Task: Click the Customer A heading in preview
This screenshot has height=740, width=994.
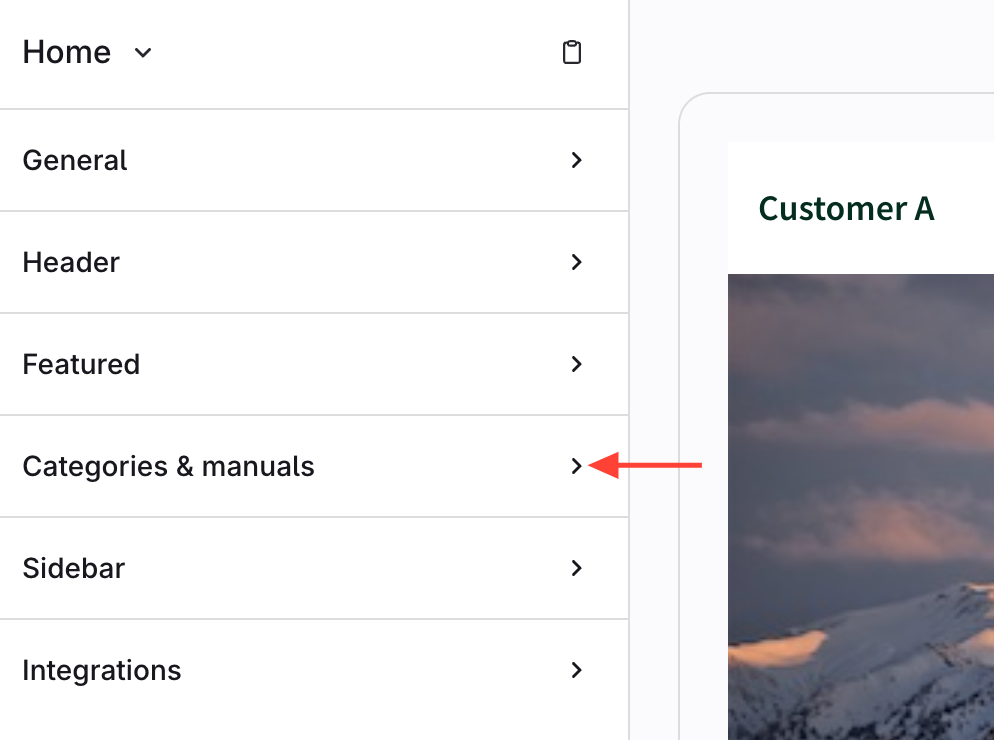Action: [x=846, y=208]
